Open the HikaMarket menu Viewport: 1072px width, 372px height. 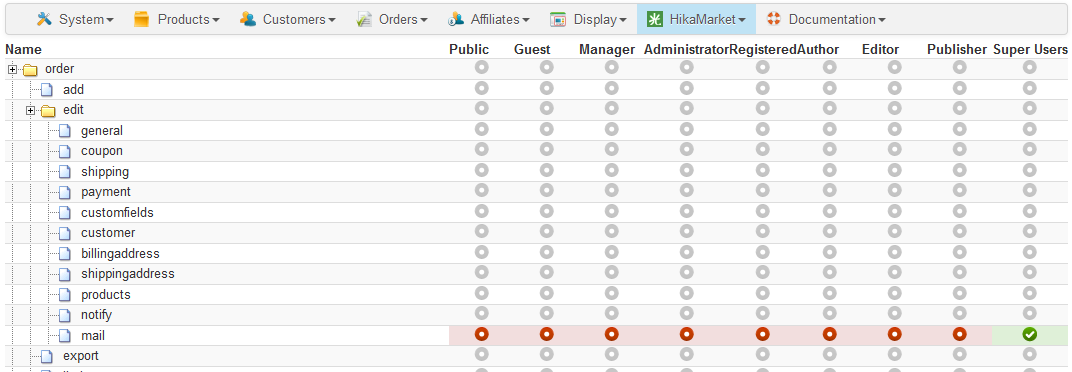(696, 19)
